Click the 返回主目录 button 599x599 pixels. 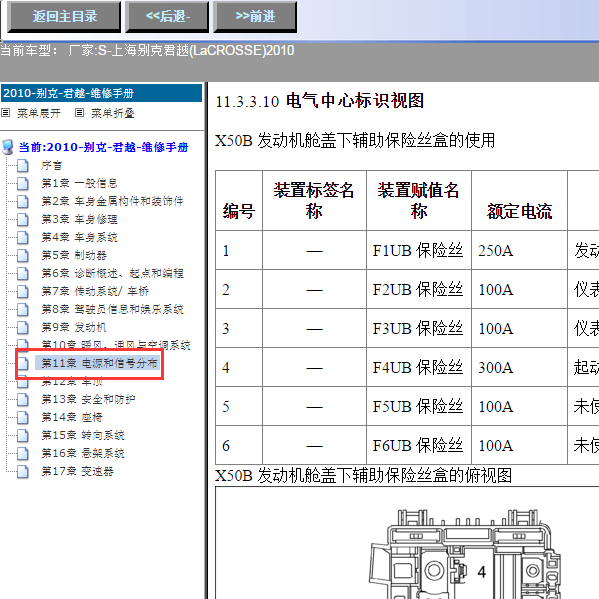pos(64,17)
